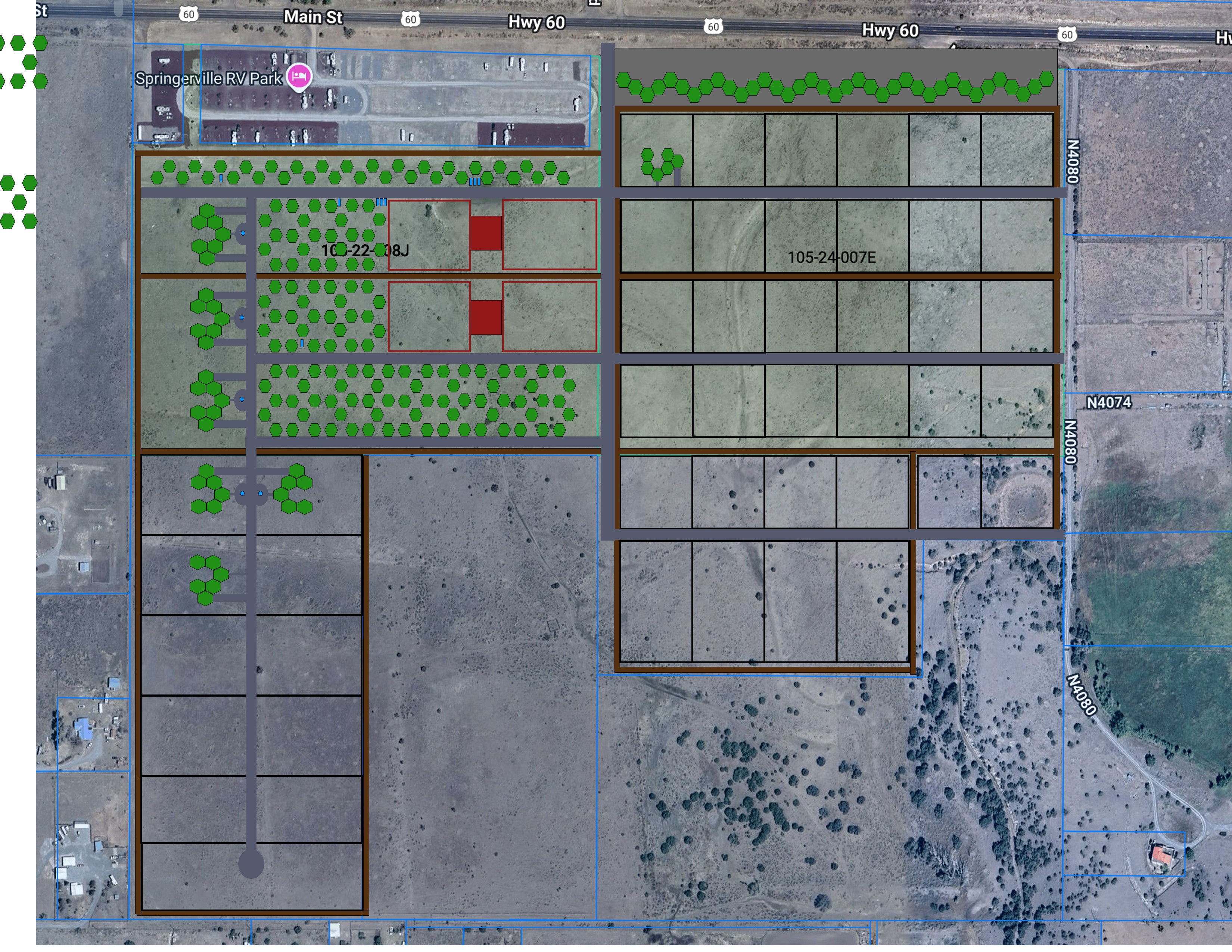Click the Springerville RV Park text label
The height and width of the screenshot is (952, 1232).
[x=208, y=78]
